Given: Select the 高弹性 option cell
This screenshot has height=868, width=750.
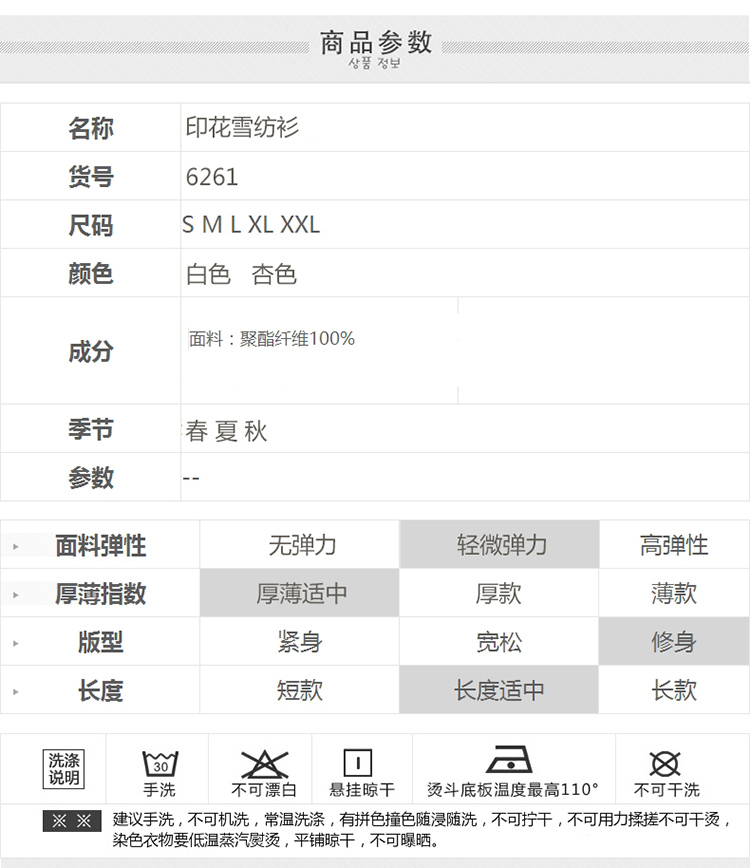Looking at the screenshot, I should tap(674, 545).
